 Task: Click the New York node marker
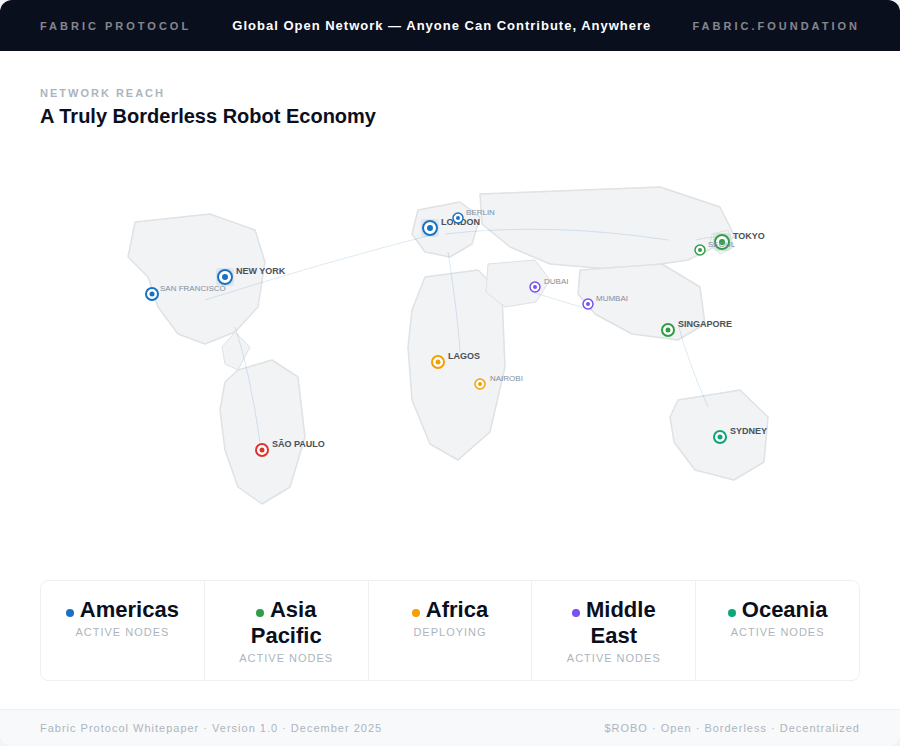(225, 277)
